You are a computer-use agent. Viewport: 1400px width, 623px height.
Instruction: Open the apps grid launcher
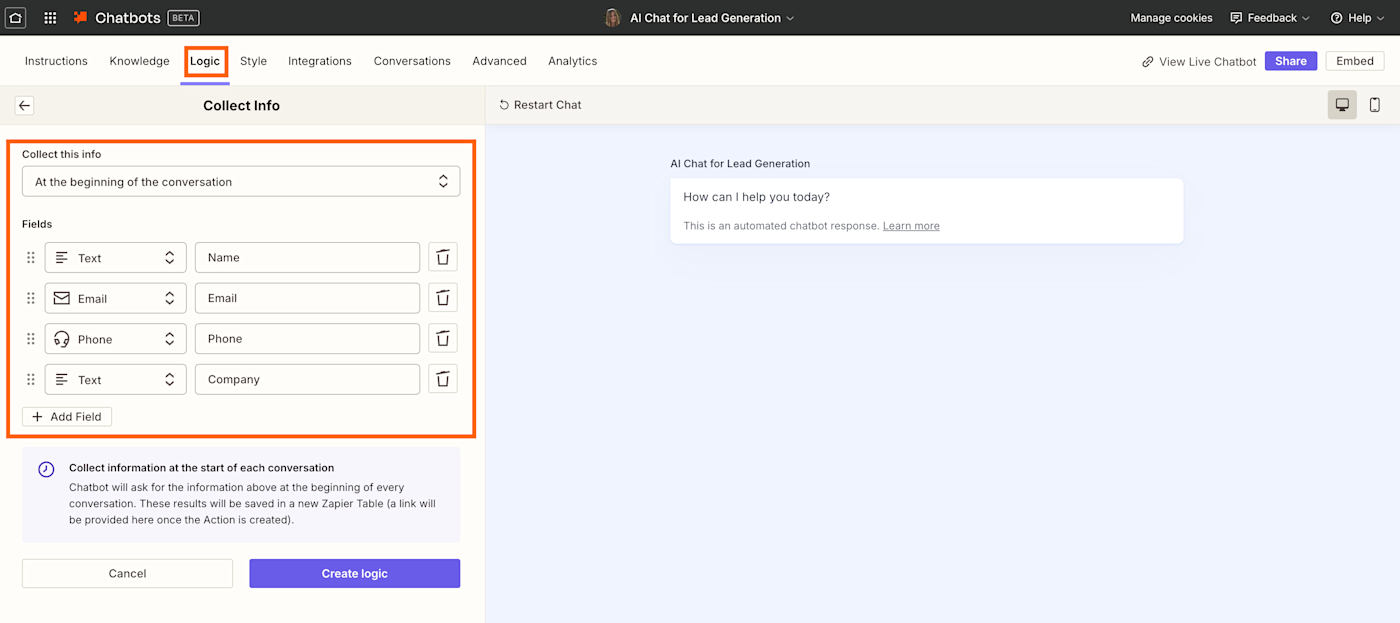click(x=50, y=17)
